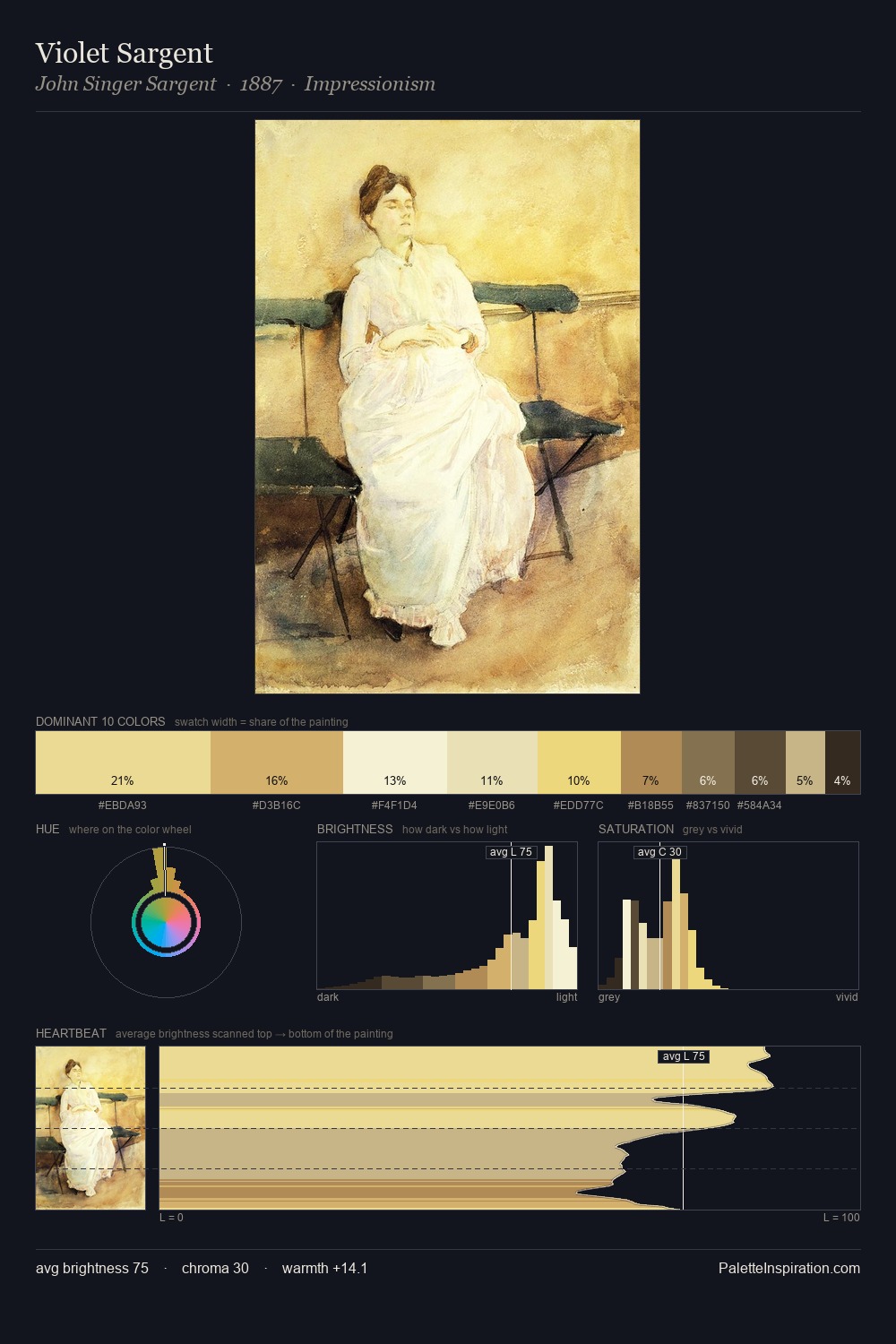This screenshot has height=1344, width=896.
Task: Click the year '1887'
Action: click(x=261, y=84)
